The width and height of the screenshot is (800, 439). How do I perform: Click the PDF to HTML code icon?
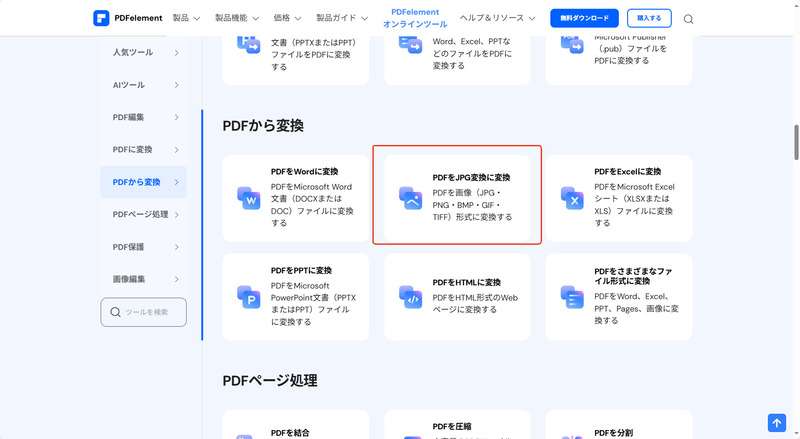411,297
